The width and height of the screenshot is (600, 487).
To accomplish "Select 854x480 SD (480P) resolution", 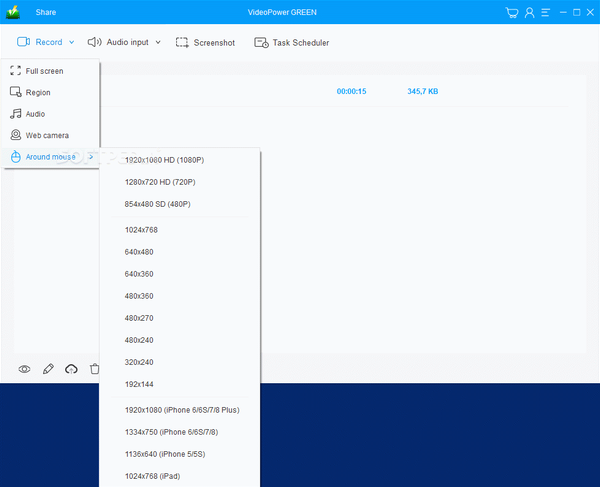I will [x=180, y=204].
